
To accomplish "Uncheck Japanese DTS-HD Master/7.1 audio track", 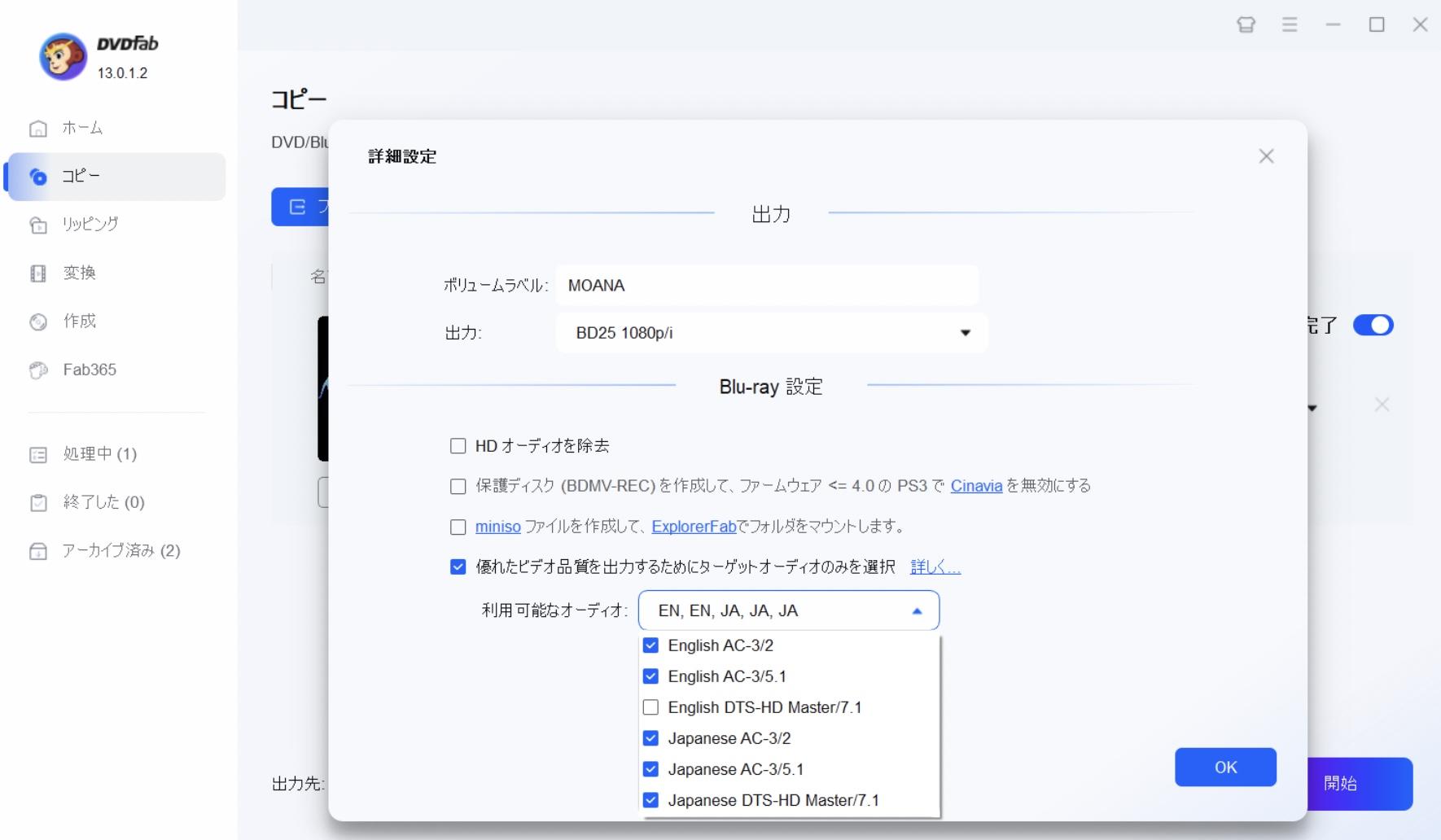I will pyautogui.click(x=650, y=800).
